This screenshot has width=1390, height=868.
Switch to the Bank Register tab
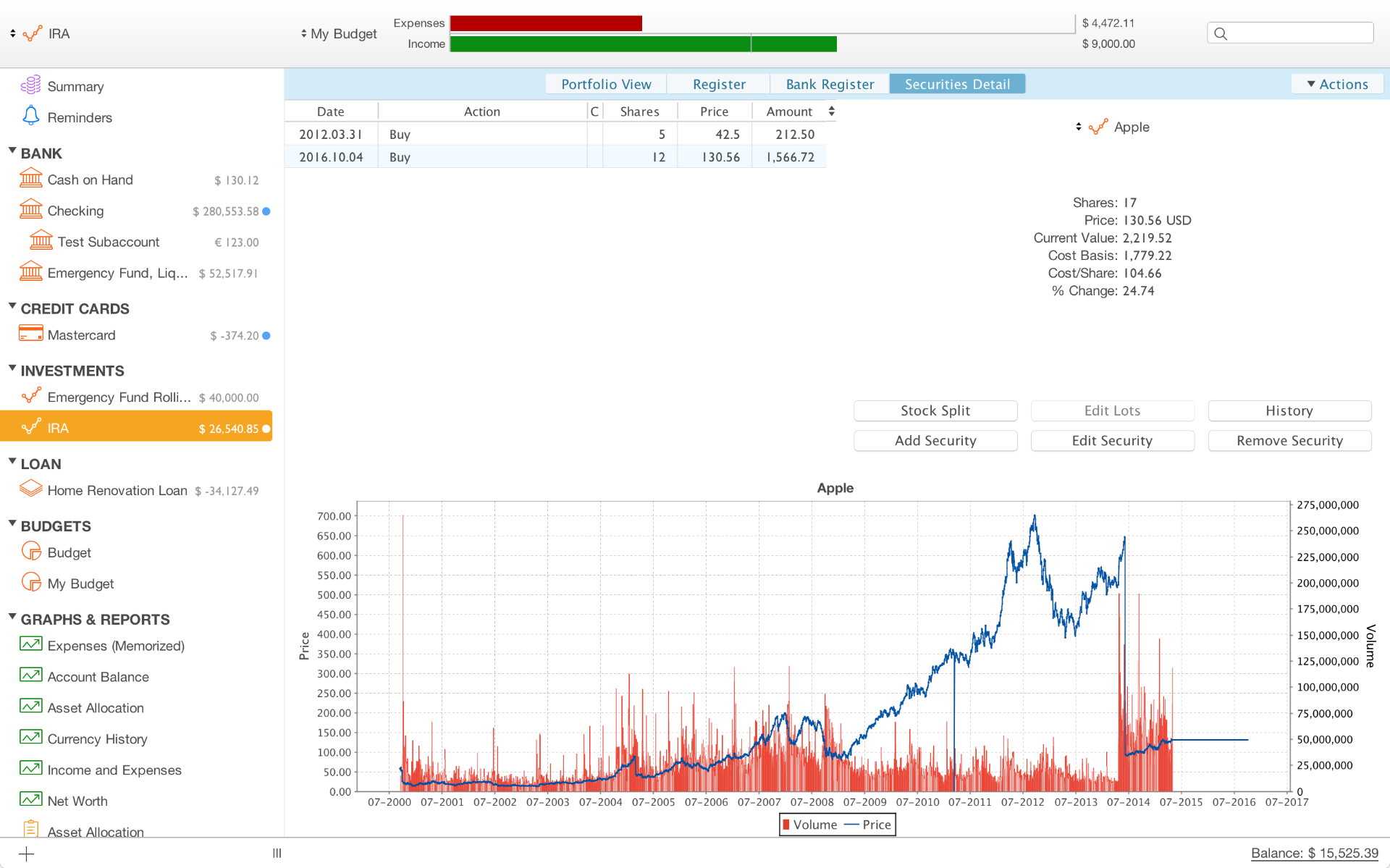[x=830, y=84]
